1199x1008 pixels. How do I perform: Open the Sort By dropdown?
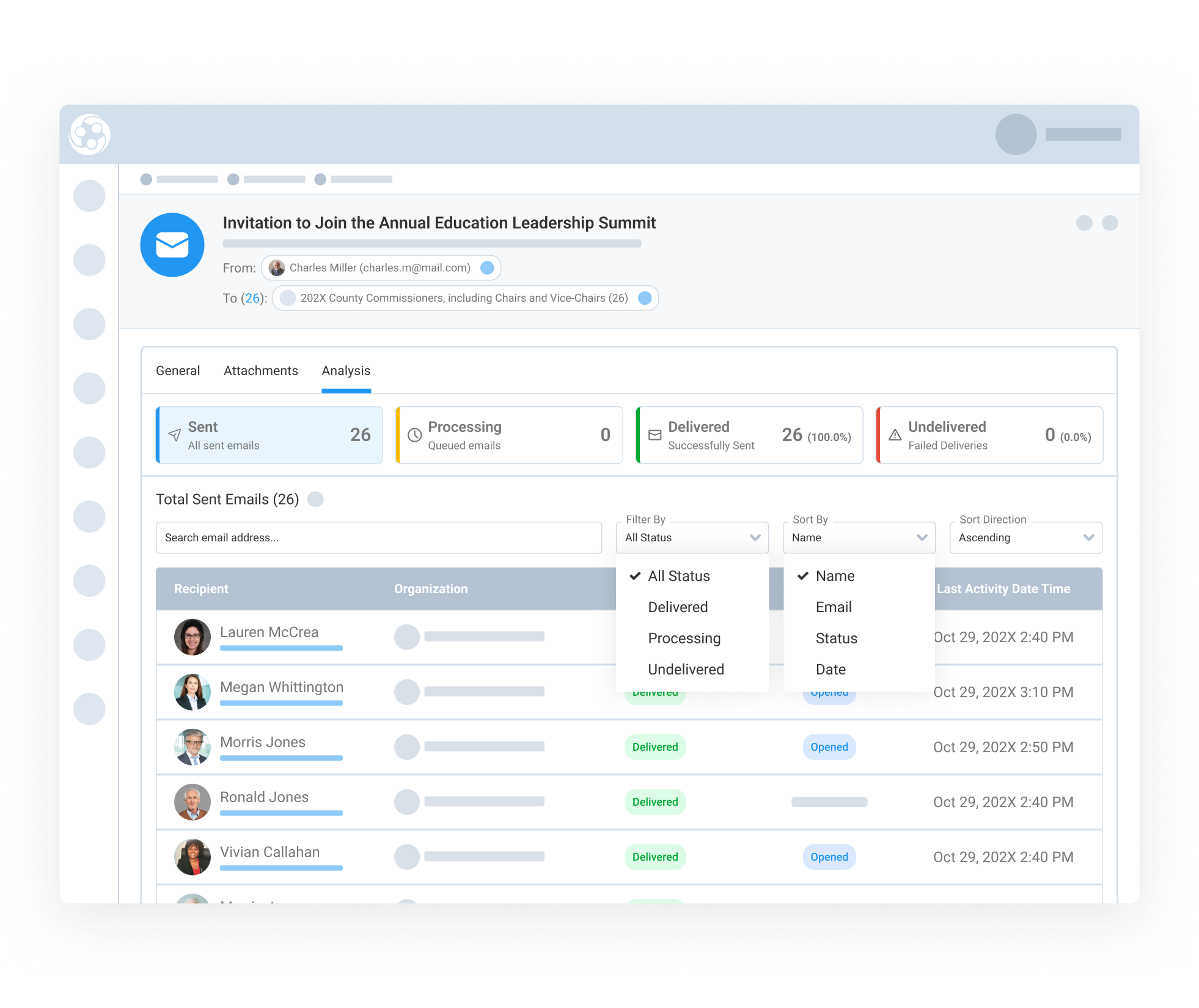click(x=859, y=538)
